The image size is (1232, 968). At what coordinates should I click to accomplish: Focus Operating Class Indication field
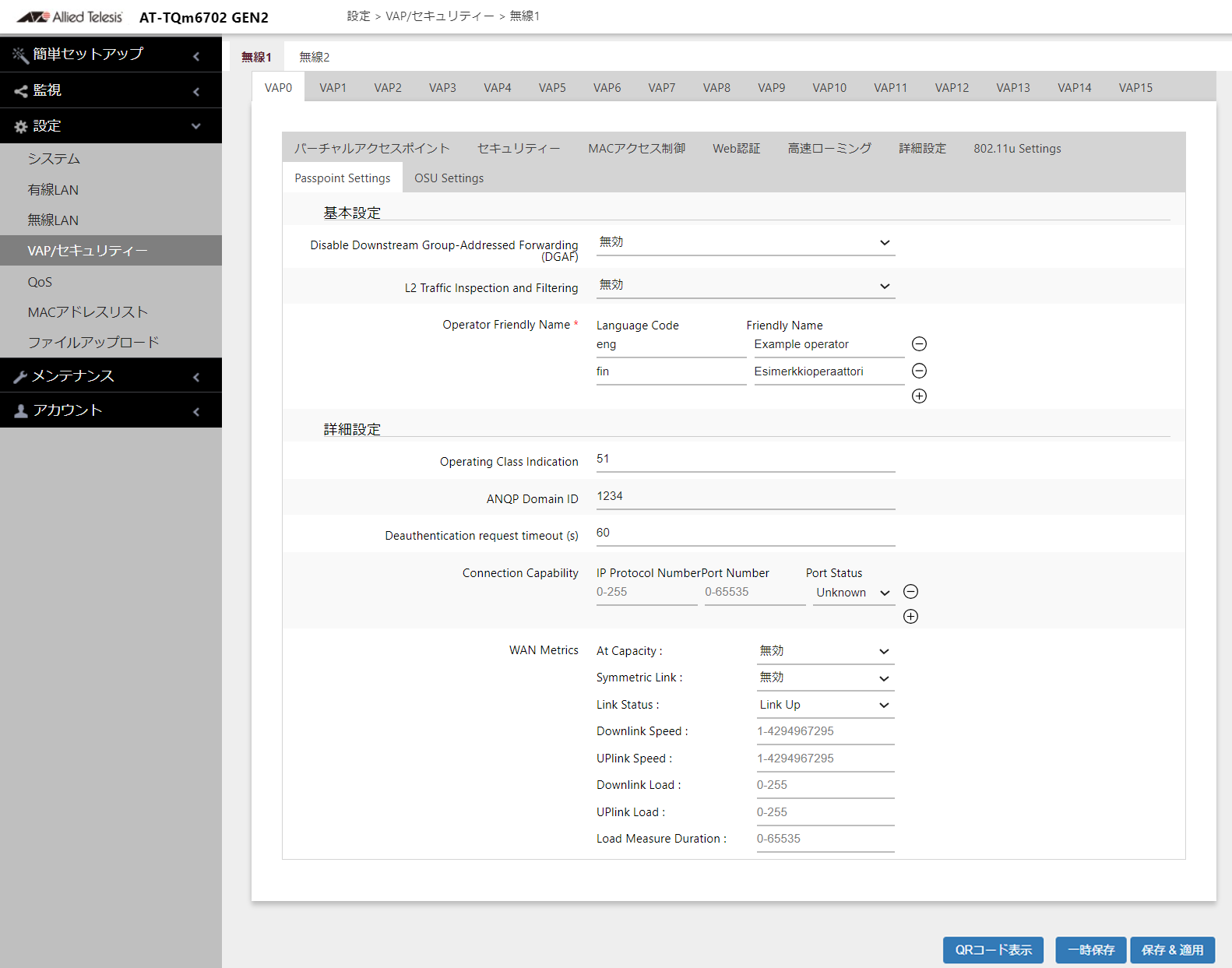tap(745, 459)
